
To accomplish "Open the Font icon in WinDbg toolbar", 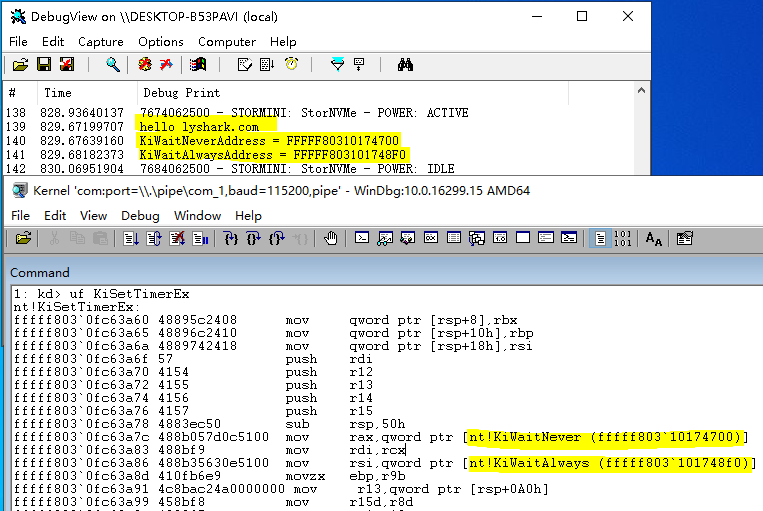I will [x=654, y=238].
